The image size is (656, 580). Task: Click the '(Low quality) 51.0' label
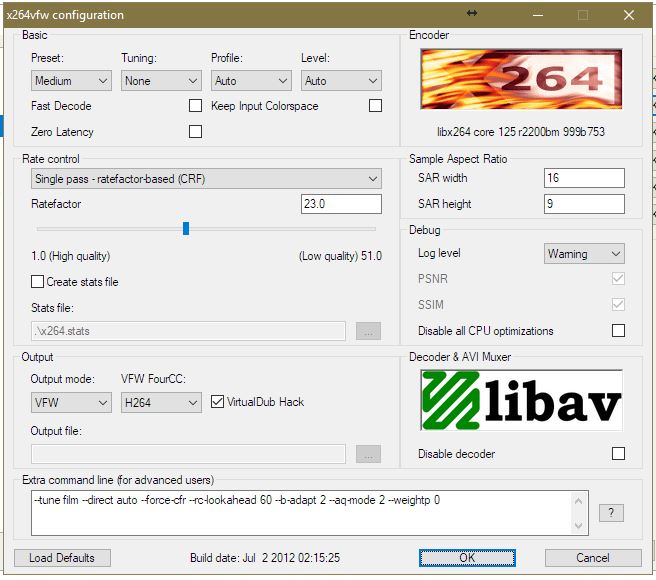(x=340, y=256)
